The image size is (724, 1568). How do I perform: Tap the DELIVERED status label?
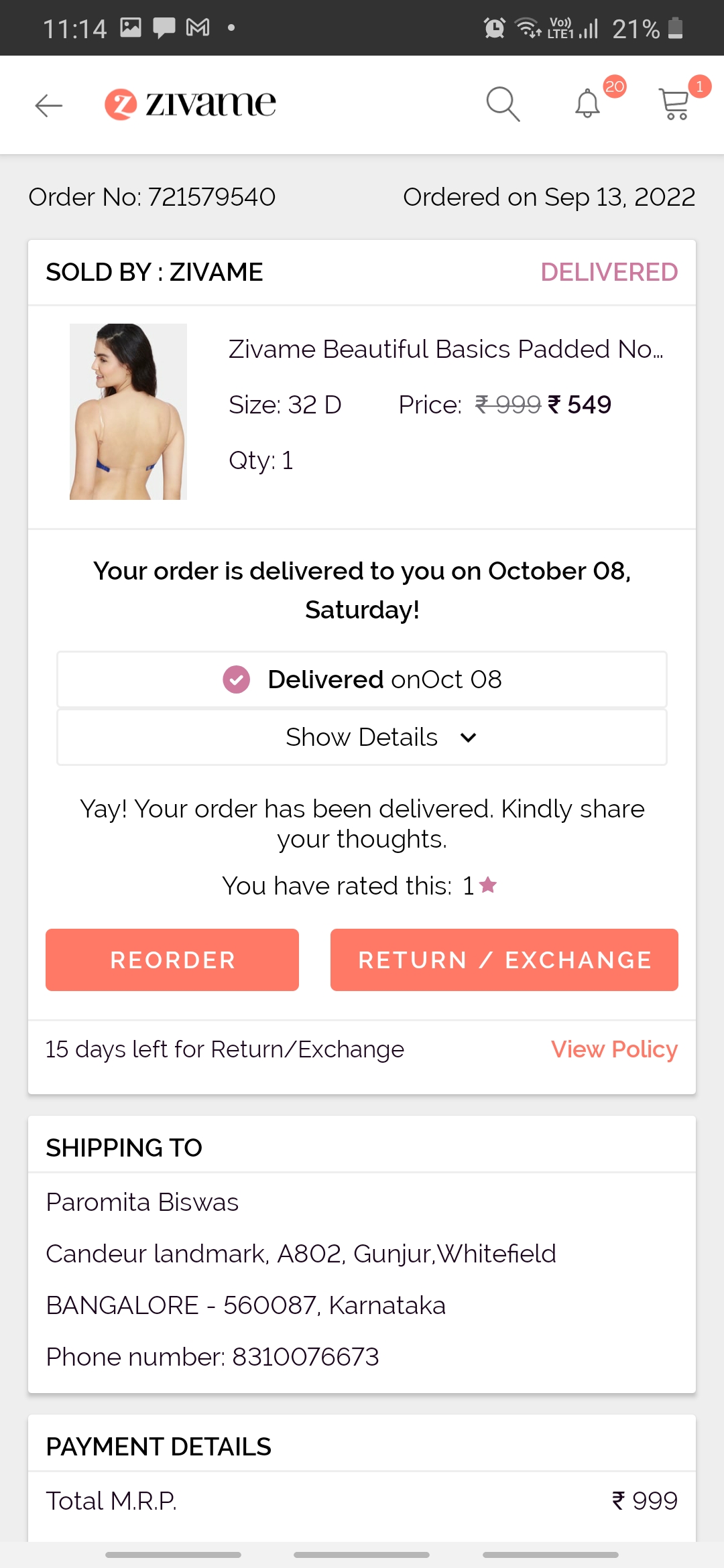click(x=609, y=272)
